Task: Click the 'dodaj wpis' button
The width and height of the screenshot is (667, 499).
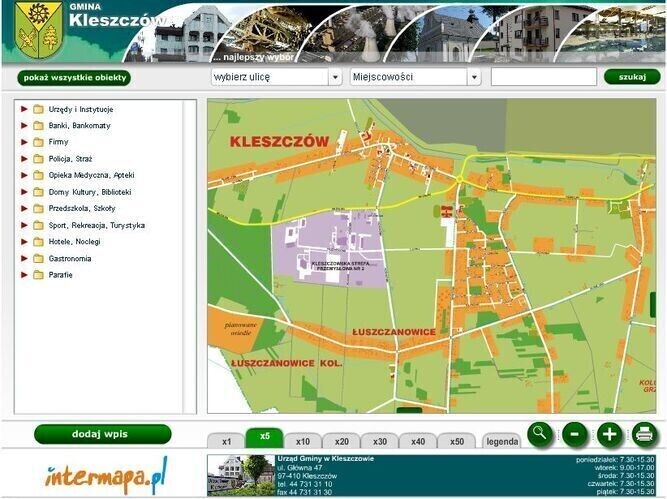Action: (x=103, y=434)
